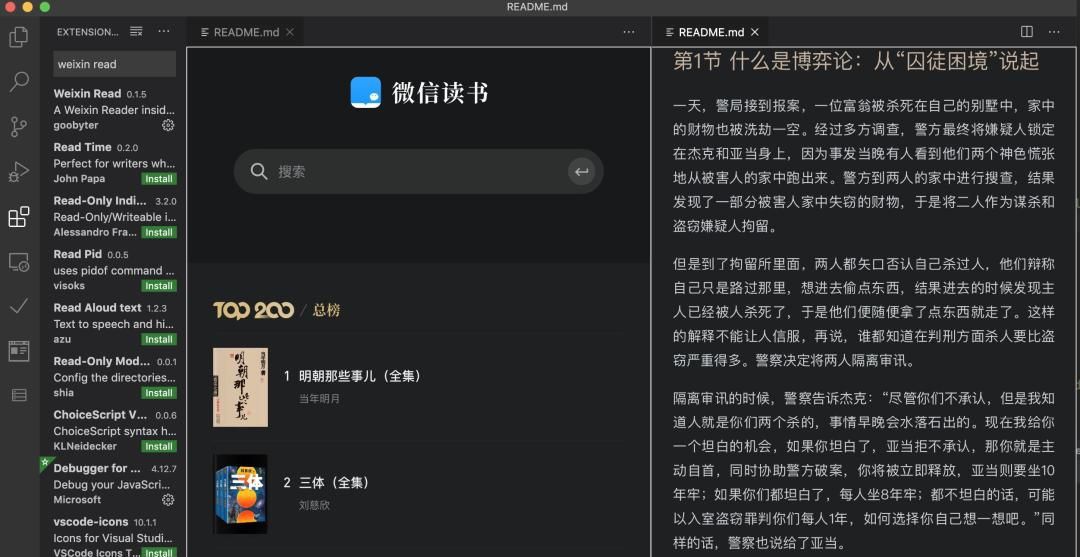This screenshot has width=1080, height=557.
Task: Open the Explorer view in activity bar
Action: point(19,36)
